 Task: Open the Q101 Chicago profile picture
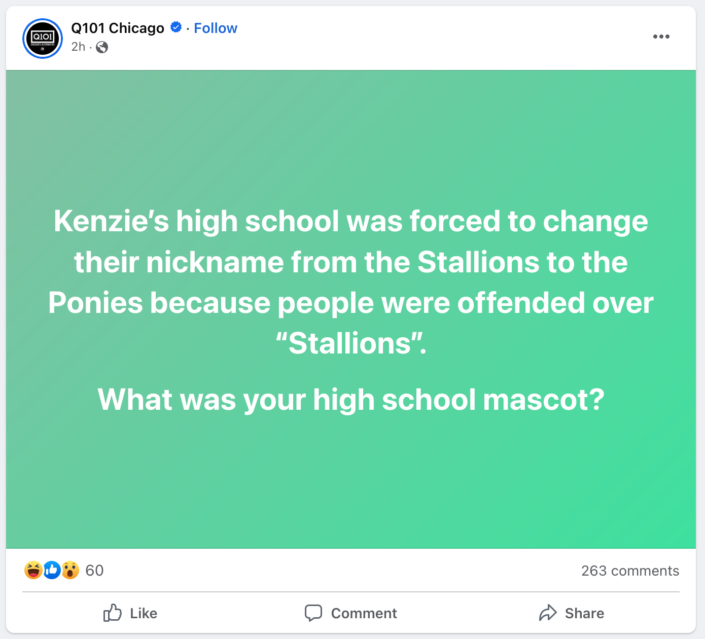coord(43,37)
